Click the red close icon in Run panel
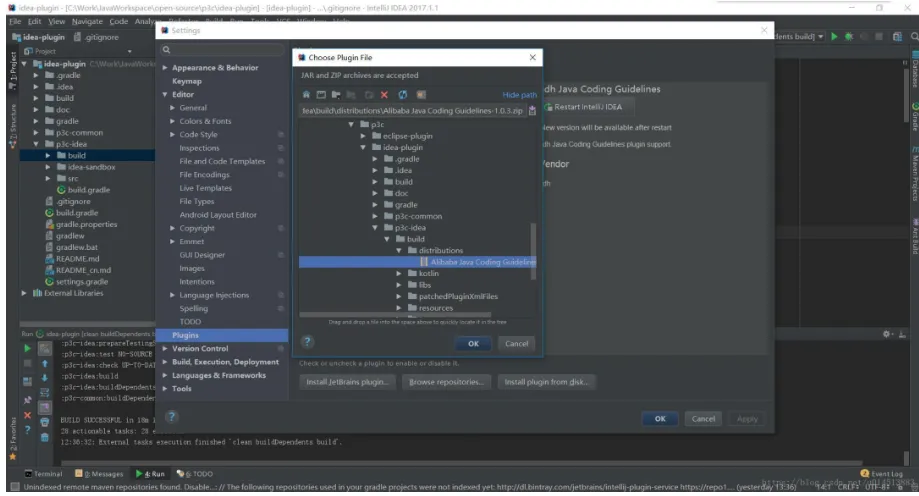This screenshot has width=919, height=496. (27, 415)
